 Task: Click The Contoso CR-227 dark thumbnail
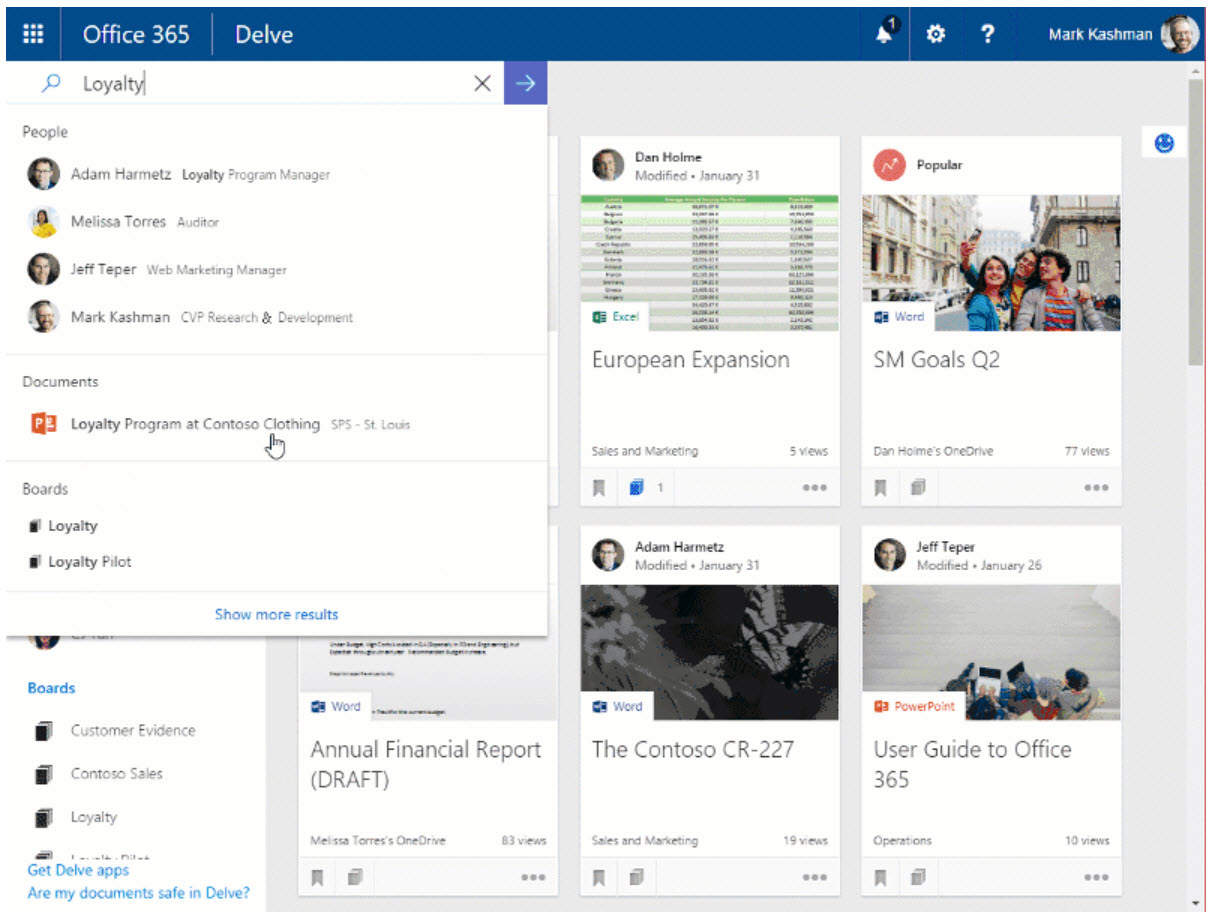click(710, 652)
